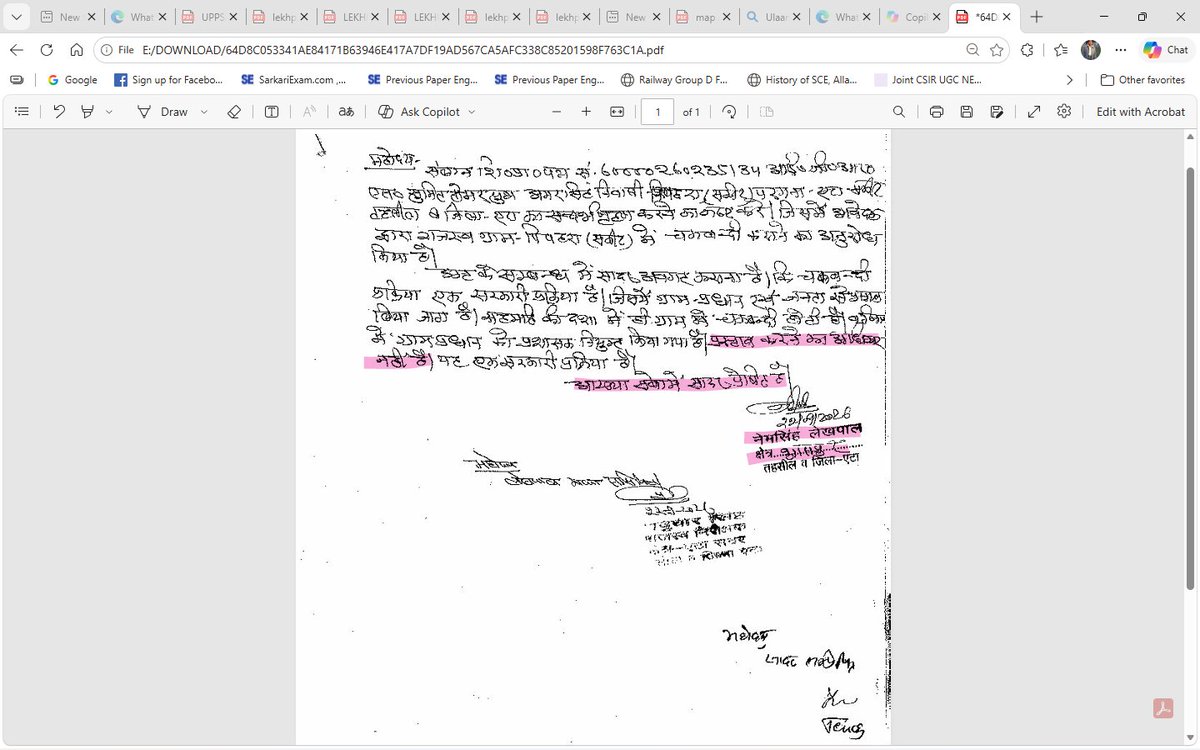Zoom out with the minus button
The image size is (1200, 750).
[557, 112]
